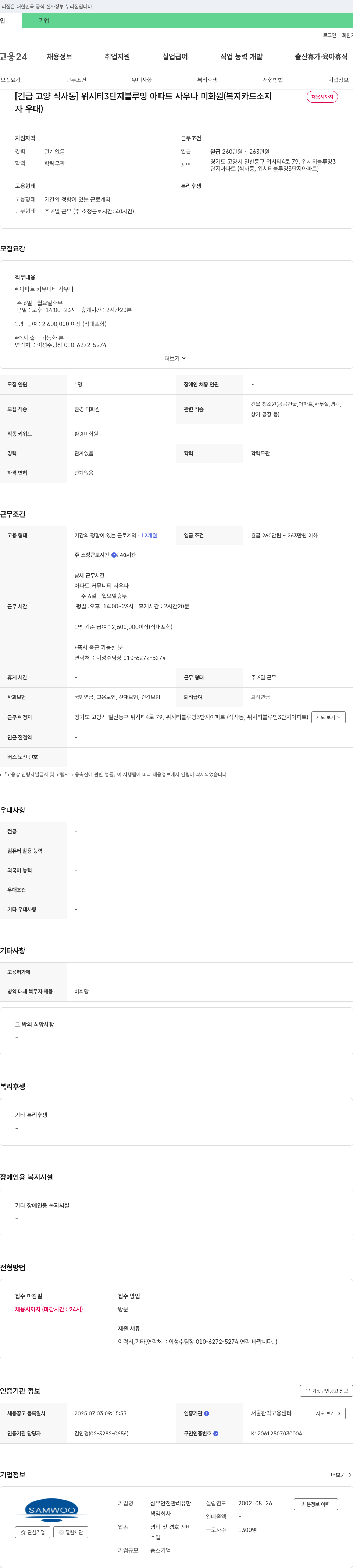Open the 취업지원 menu
Image resolution: width=353 pixels, height=1568 pixels.
[117, 57]
